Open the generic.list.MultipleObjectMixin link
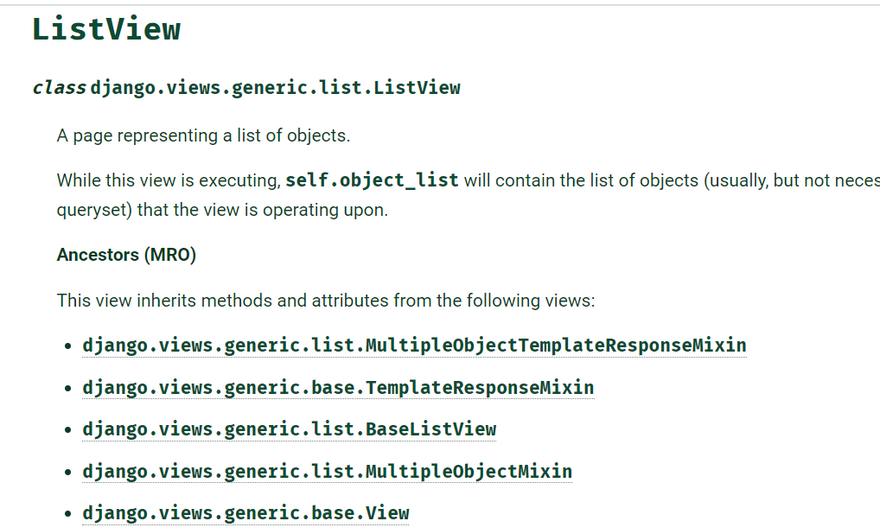Screen dimensions: 880x532 point(327,472)
